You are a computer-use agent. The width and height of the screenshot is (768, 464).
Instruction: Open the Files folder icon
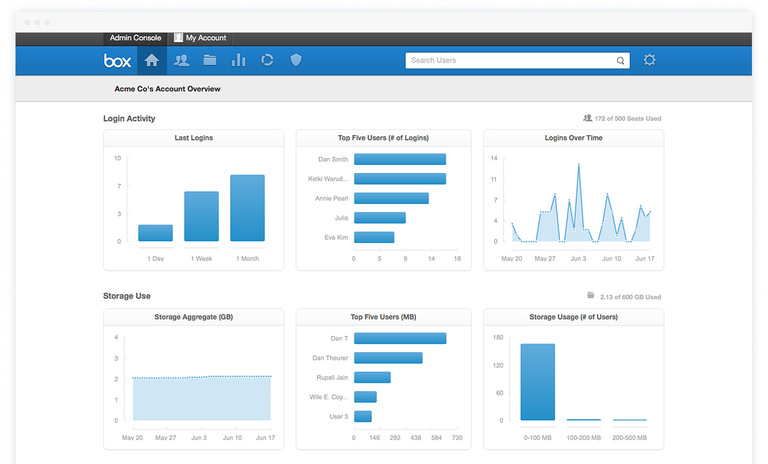tap(210, 60)
